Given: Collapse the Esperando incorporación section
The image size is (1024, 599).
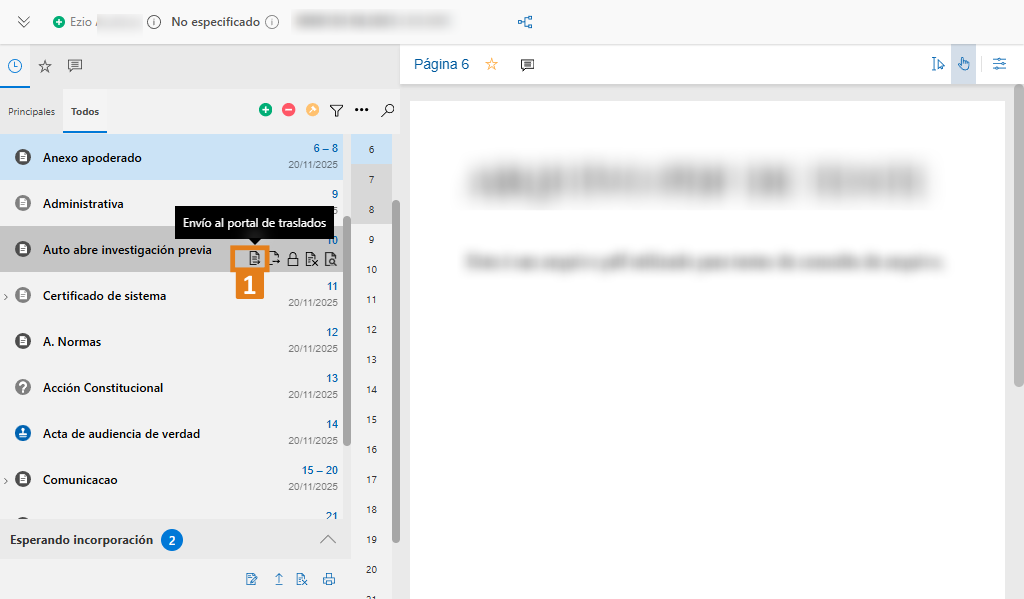Looking at the screenshot, I should [x=327, y=540].
